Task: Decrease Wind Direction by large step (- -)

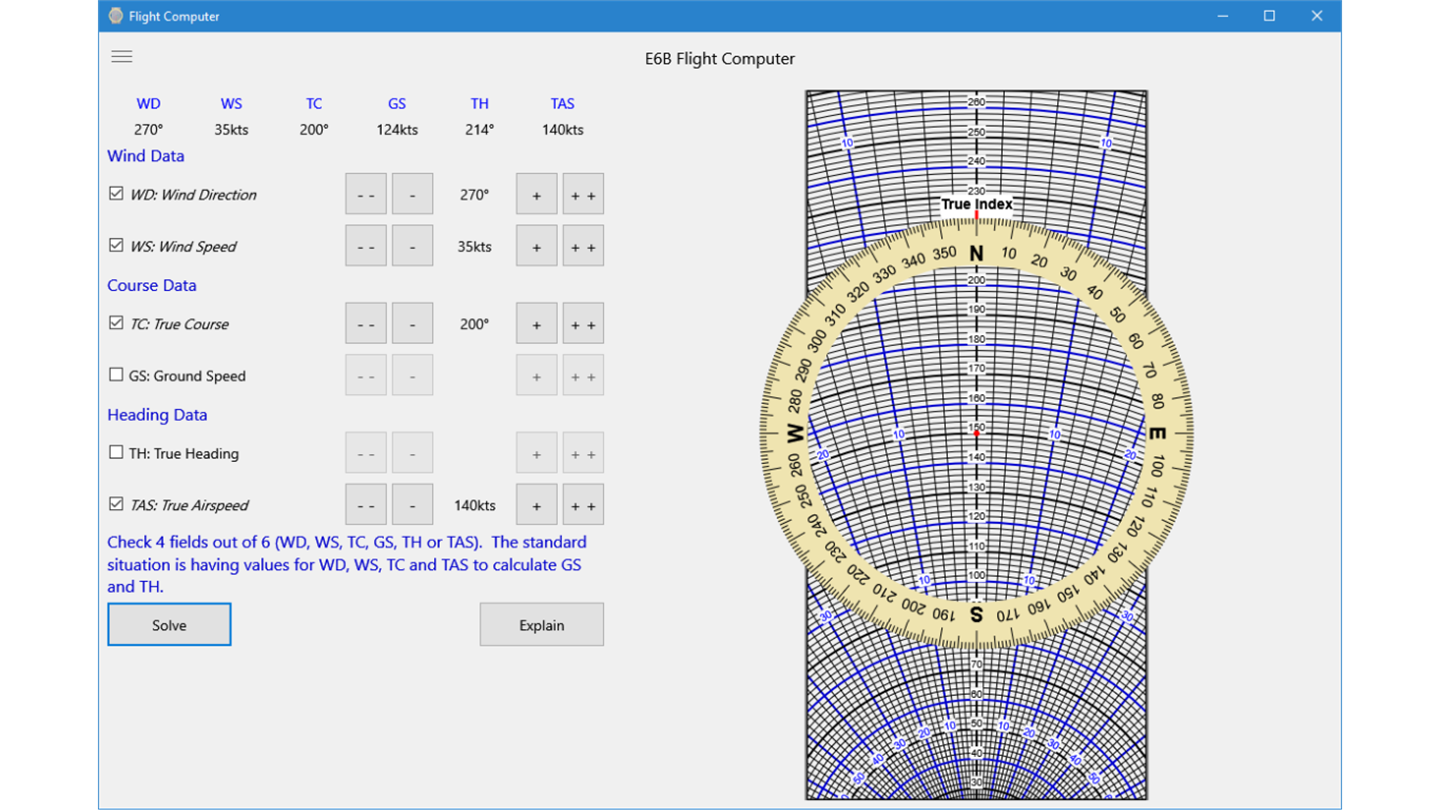Action: pos(366,194)
